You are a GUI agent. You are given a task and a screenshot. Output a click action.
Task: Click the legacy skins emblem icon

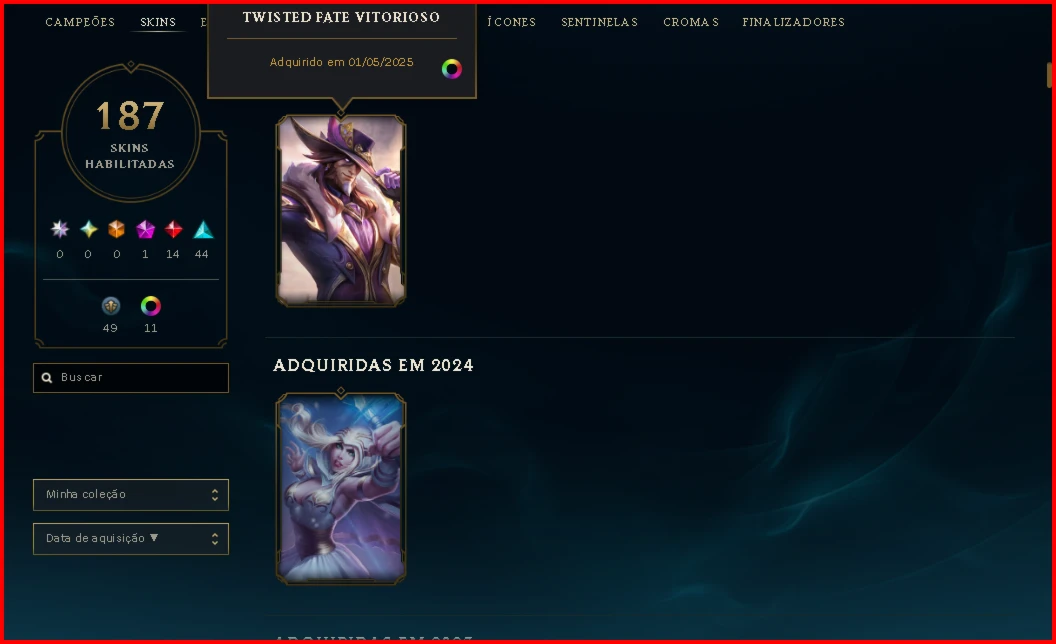click(110, 307)
